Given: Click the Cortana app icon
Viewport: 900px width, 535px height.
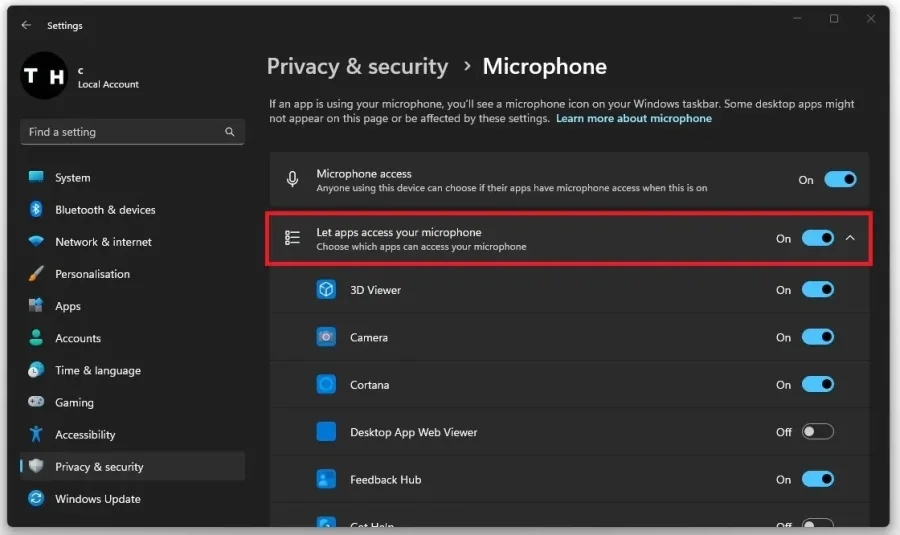Looking at the screenshot, I should (326, 384).
